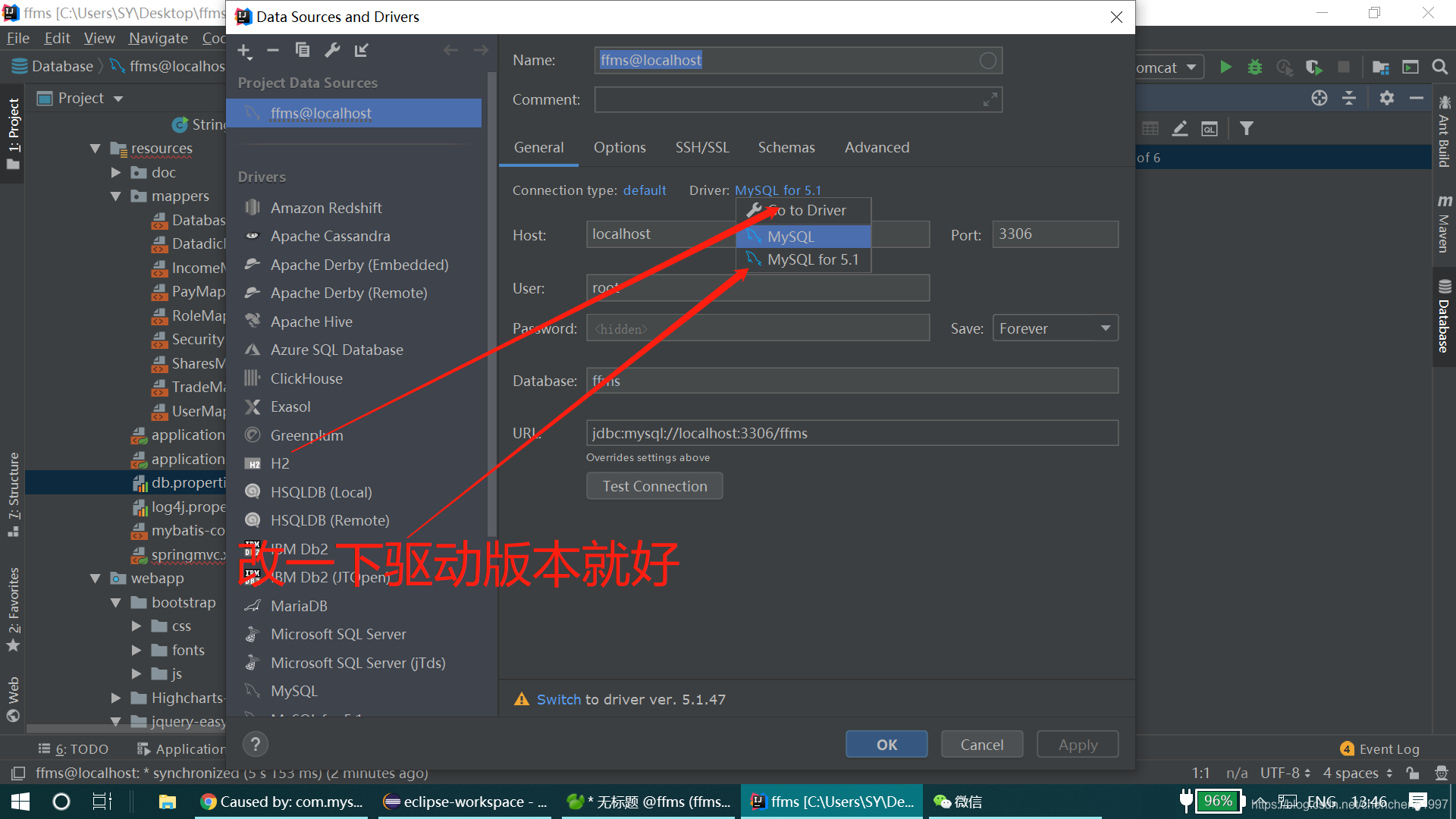Image resolution: width=1456 pixels, height=819 pixels.
Task: Open Search Everywhere magnifier icon
Action: pyautogui.click(x=1439, y=67)
